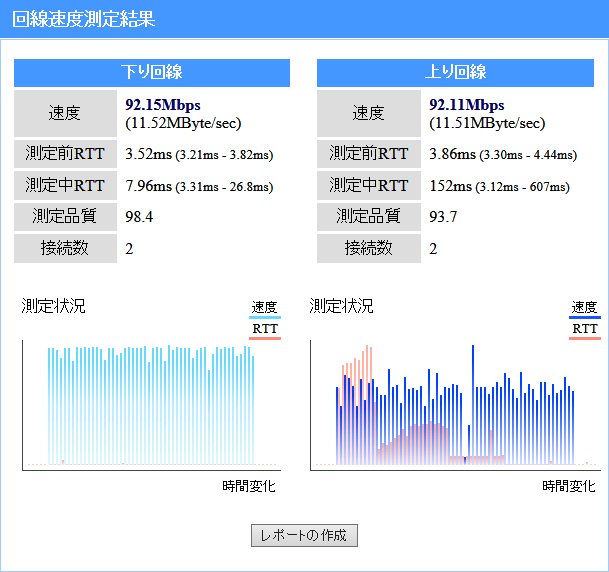Click the 3.86ms pre-measurement RTT value
The width and height of the screenshot is (609, 572).
pos(452,154)
